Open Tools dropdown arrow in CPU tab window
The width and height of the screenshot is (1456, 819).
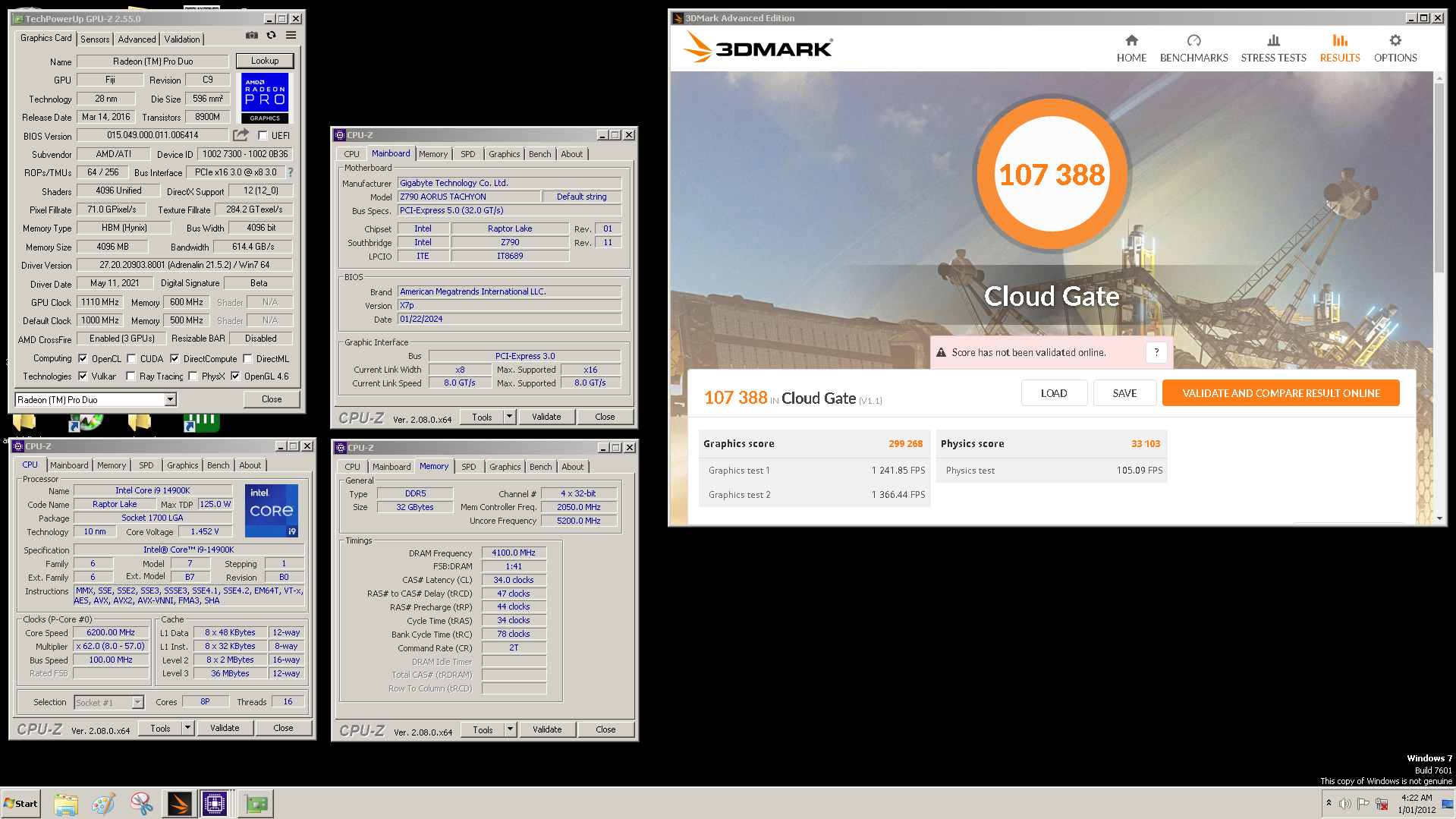(188, 728)
